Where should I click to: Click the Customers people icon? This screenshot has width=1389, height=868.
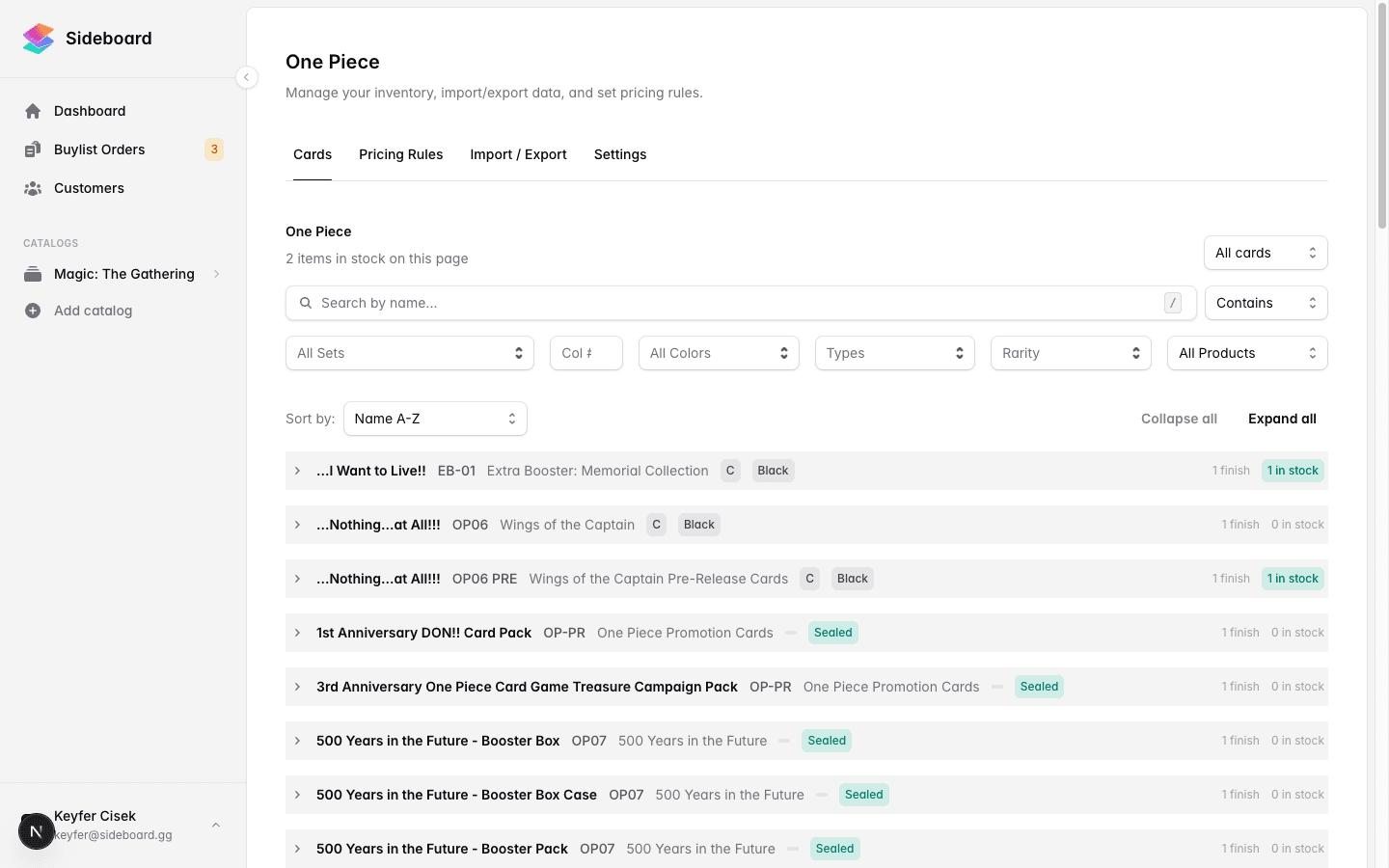click(33, 188)
